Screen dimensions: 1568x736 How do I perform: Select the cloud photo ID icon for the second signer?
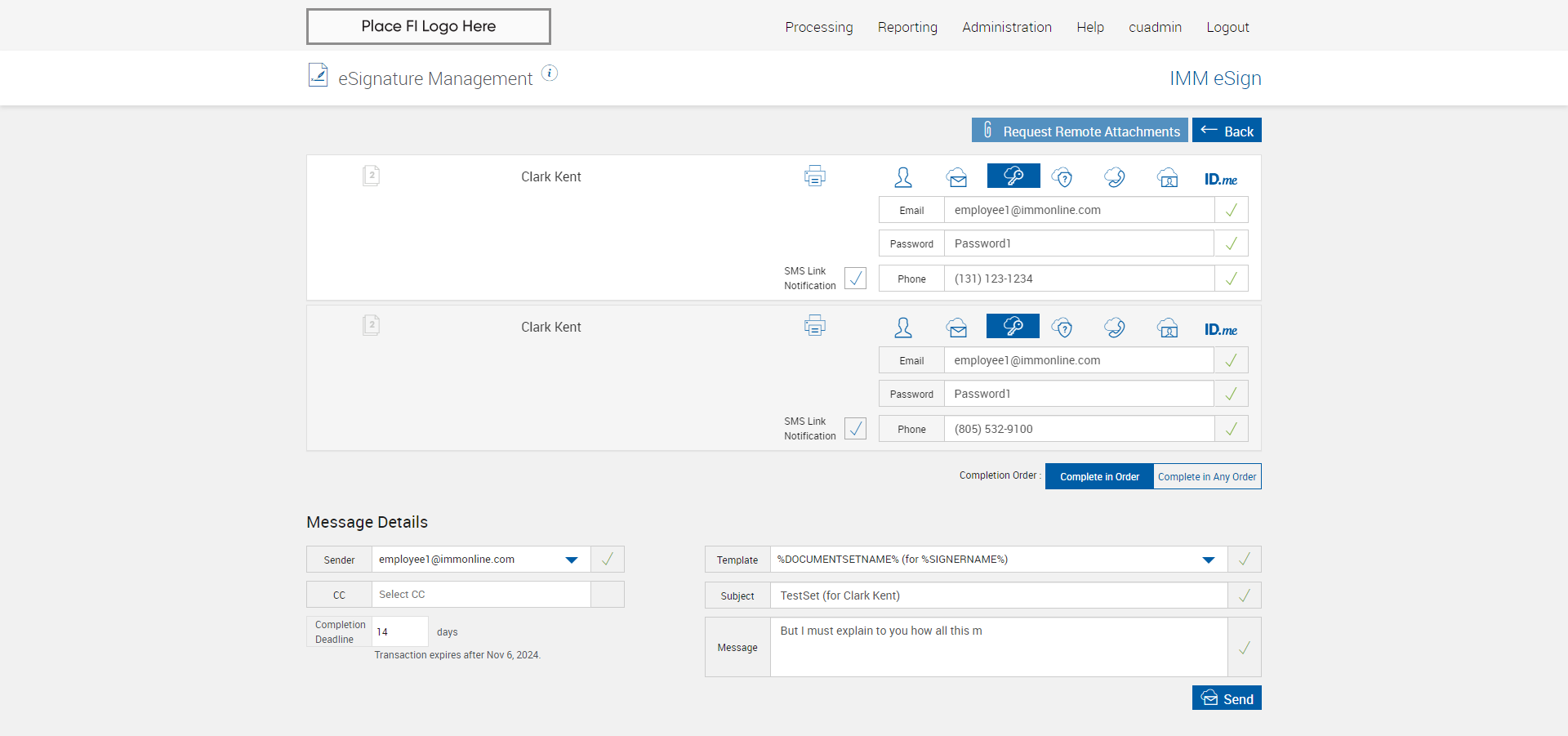[1168, 328]
